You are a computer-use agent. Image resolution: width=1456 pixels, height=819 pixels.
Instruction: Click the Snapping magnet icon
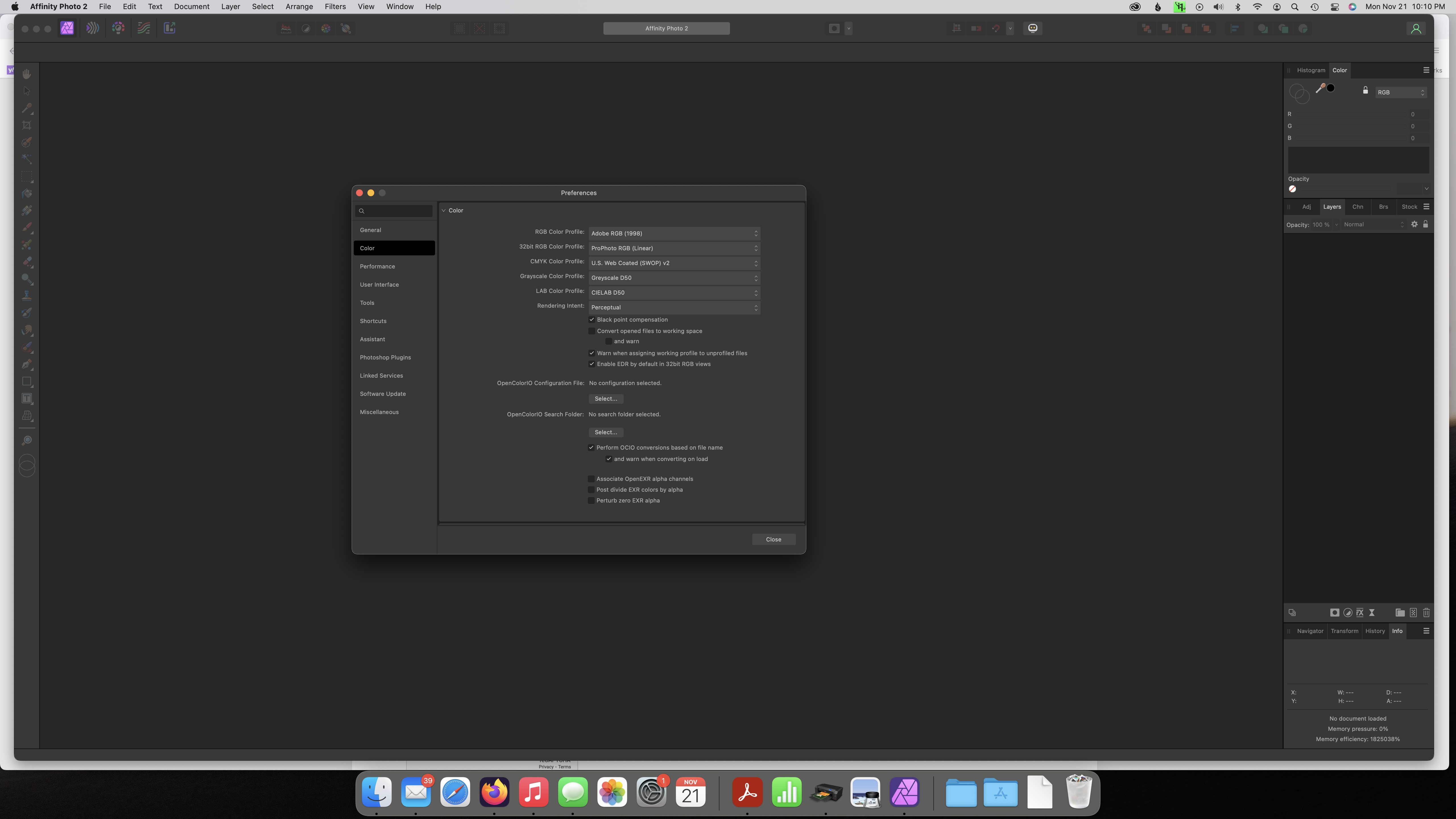(x=996, y=28)
